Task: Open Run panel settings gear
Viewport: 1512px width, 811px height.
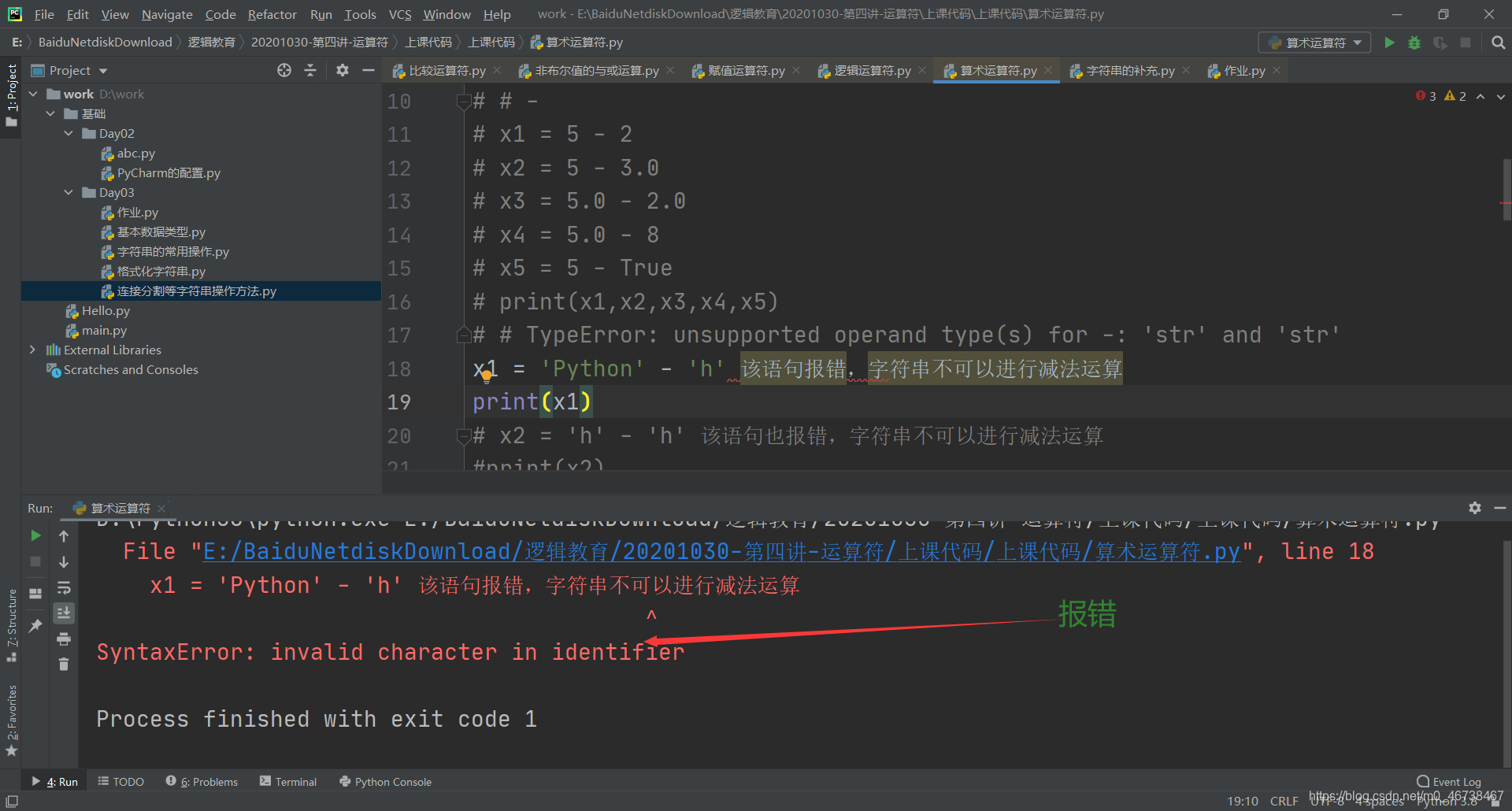Action: 1474,508
